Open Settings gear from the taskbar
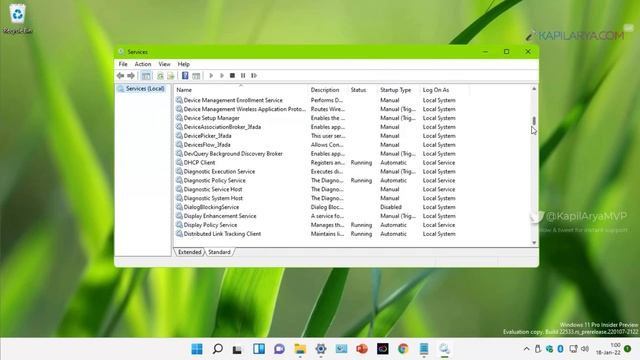The height and width of the screenshot is (360, 640). [321, 349]
